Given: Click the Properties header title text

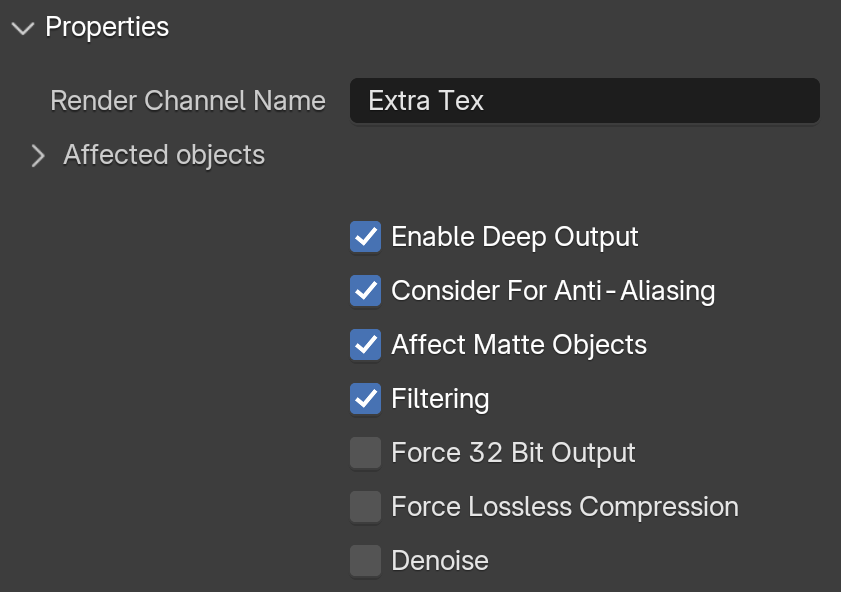Looking at the screenshot, I should 107,27.
